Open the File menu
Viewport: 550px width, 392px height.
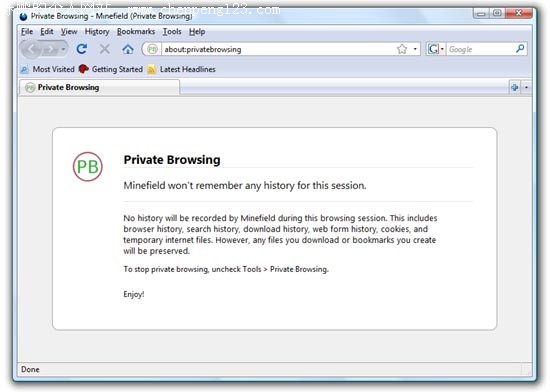point(27,32)
